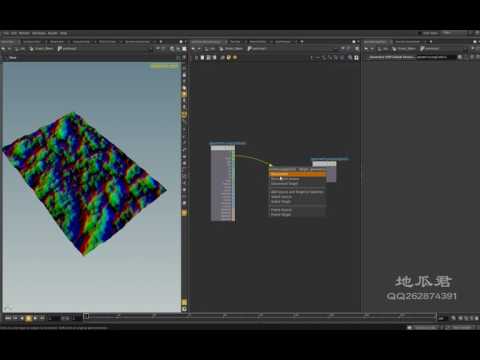
Task: Go back in the network editor path bar
Action: pyautogui.click(x=193, y=49)
